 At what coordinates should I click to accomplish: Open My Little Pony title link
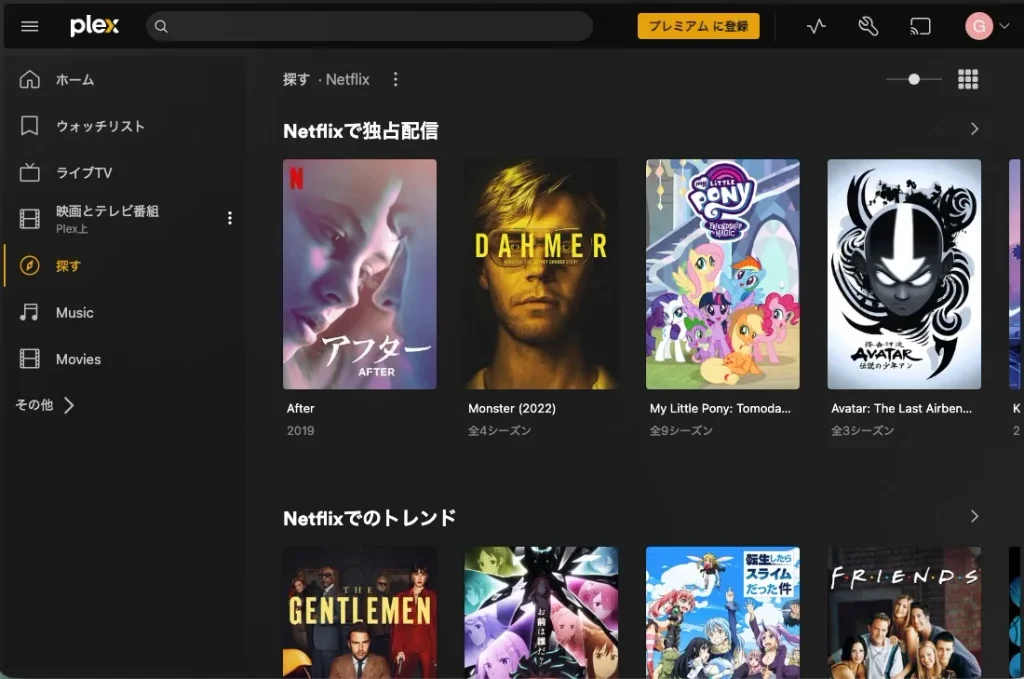(720, 408)
